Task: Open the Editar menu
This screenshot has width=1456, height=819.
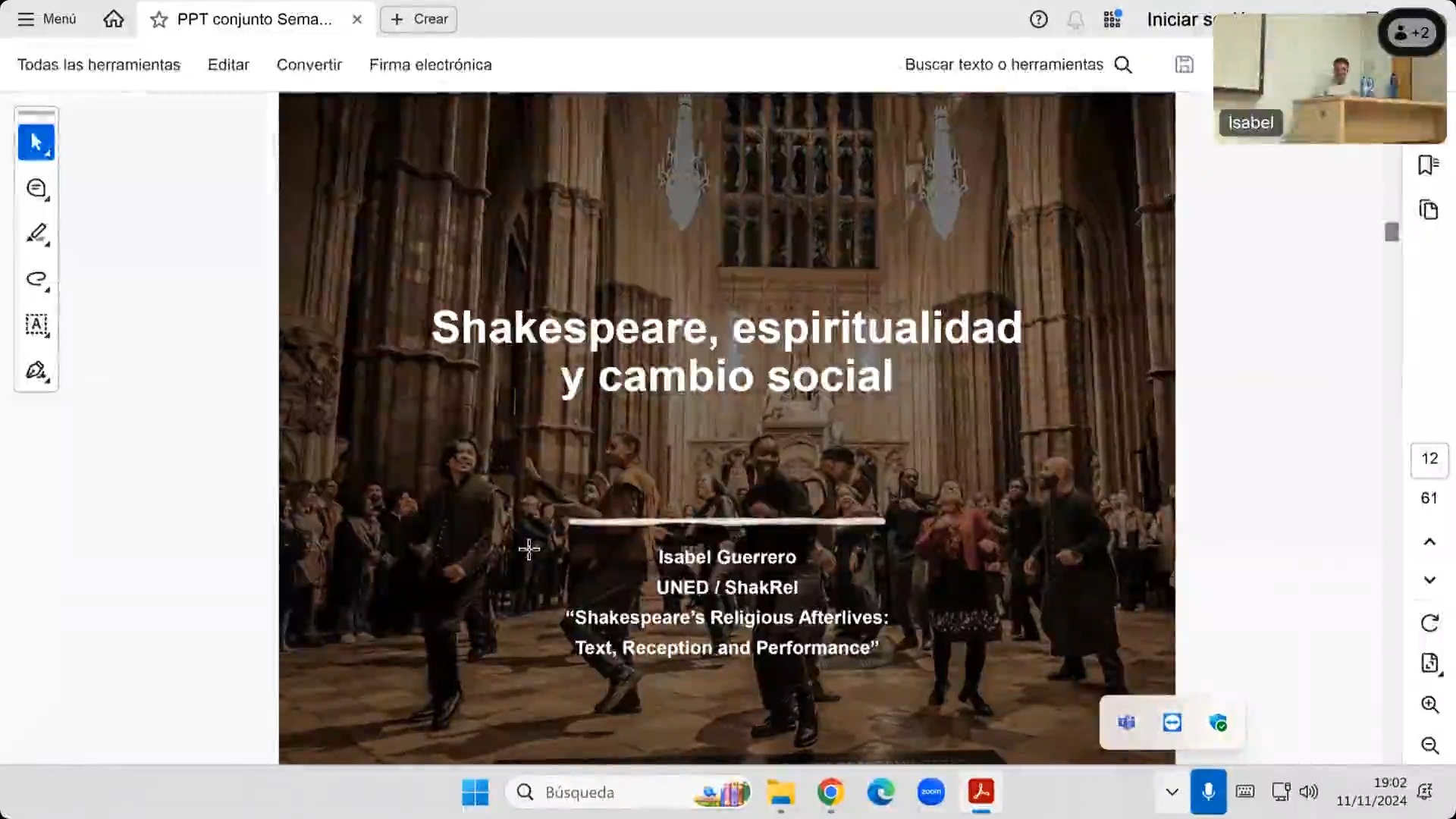Action: tap(228, 64)
